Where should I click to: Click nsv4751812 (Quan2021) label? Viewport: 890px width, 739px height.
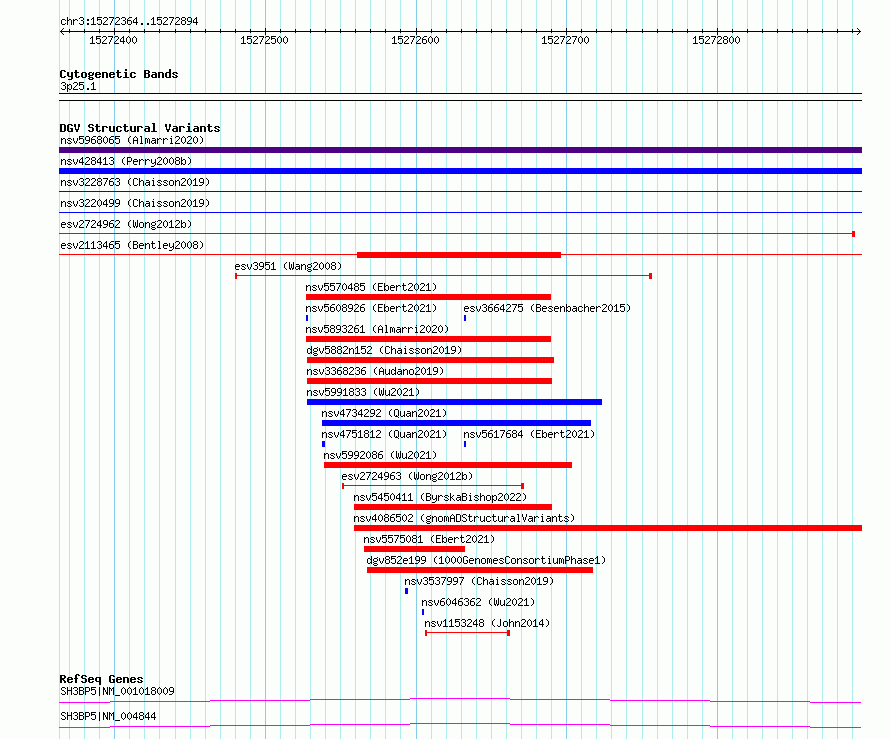tap(384, 434)
